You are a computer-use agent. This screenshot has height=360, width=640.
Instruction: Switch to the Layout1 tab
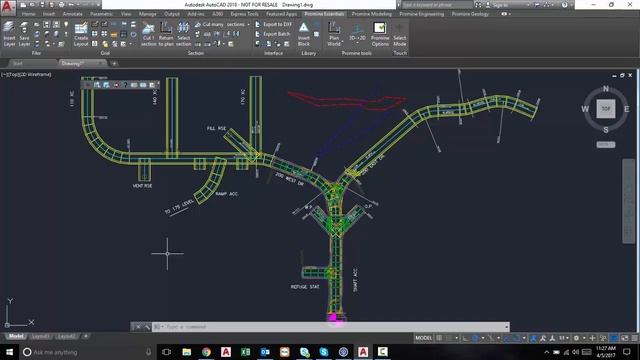(x=40, y=336)
